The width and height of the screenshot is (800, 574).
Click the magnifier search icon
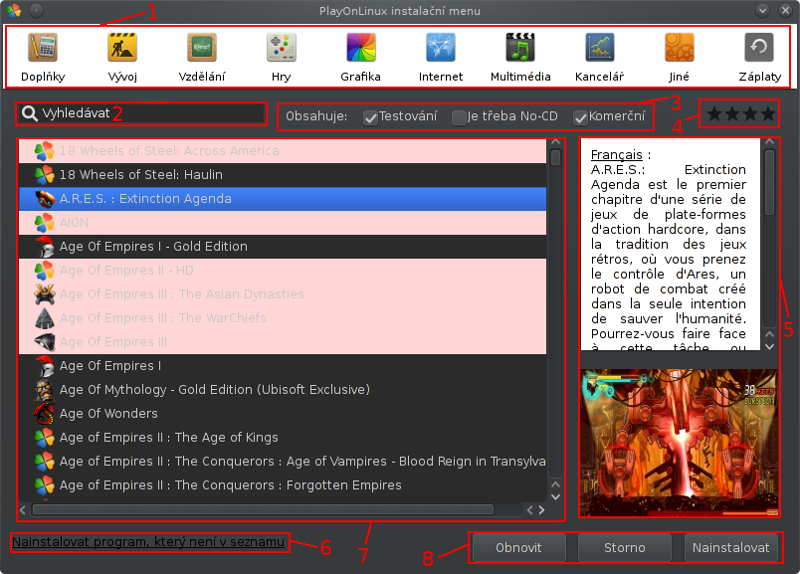coord(30,114)
